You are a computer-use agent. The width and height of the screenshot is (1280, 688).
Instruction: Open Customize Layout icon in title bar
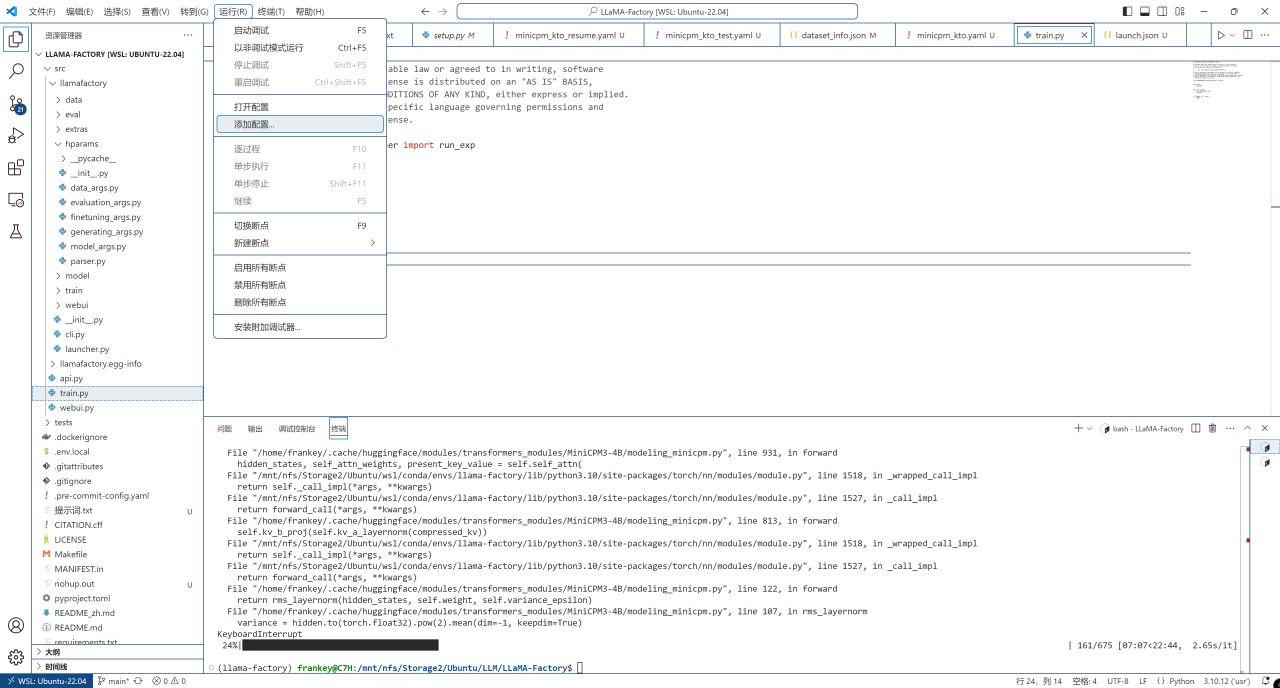point(1182,11)
